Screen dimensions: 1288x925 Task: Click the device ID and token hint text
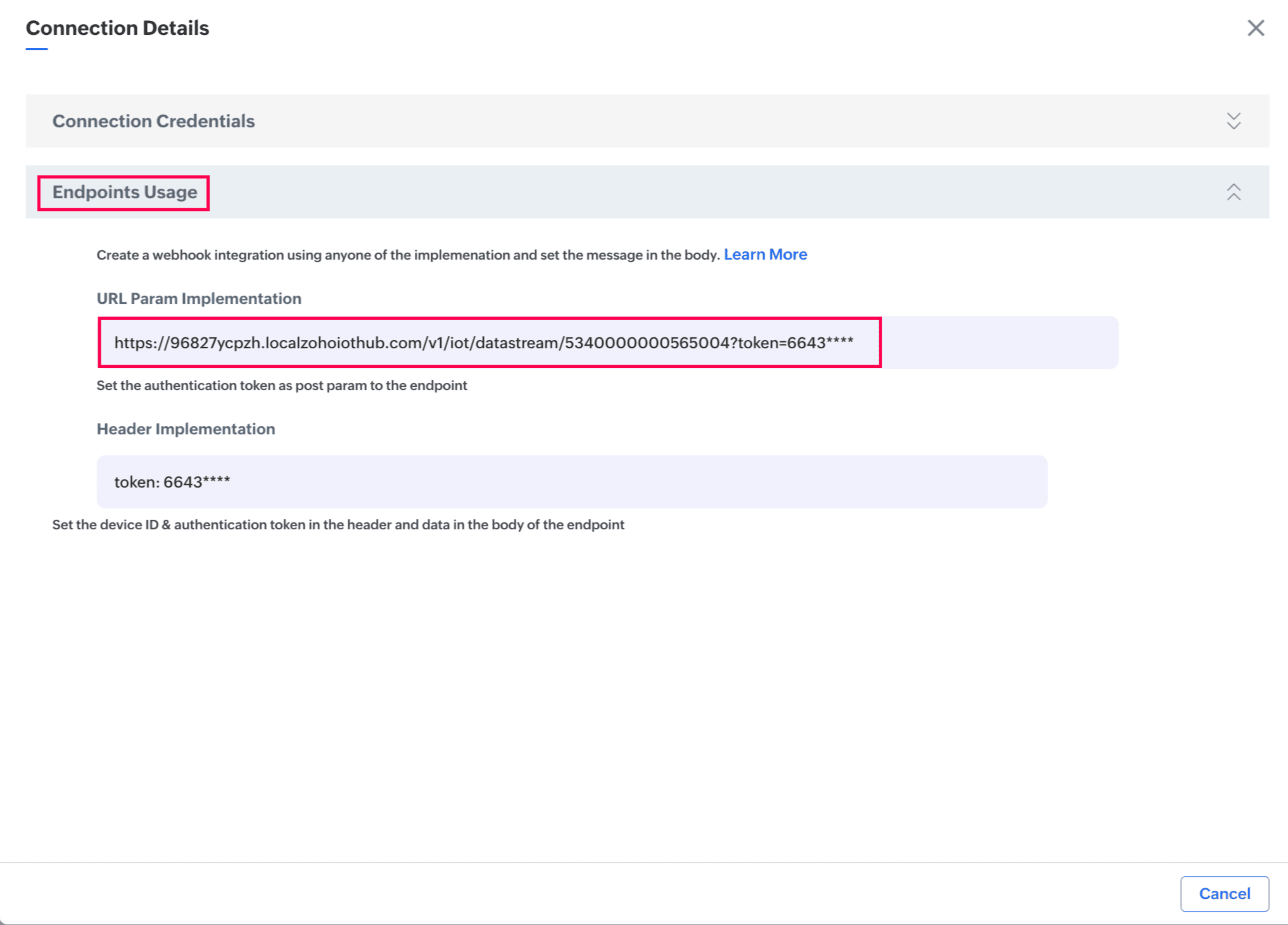[x=338, y=525]
